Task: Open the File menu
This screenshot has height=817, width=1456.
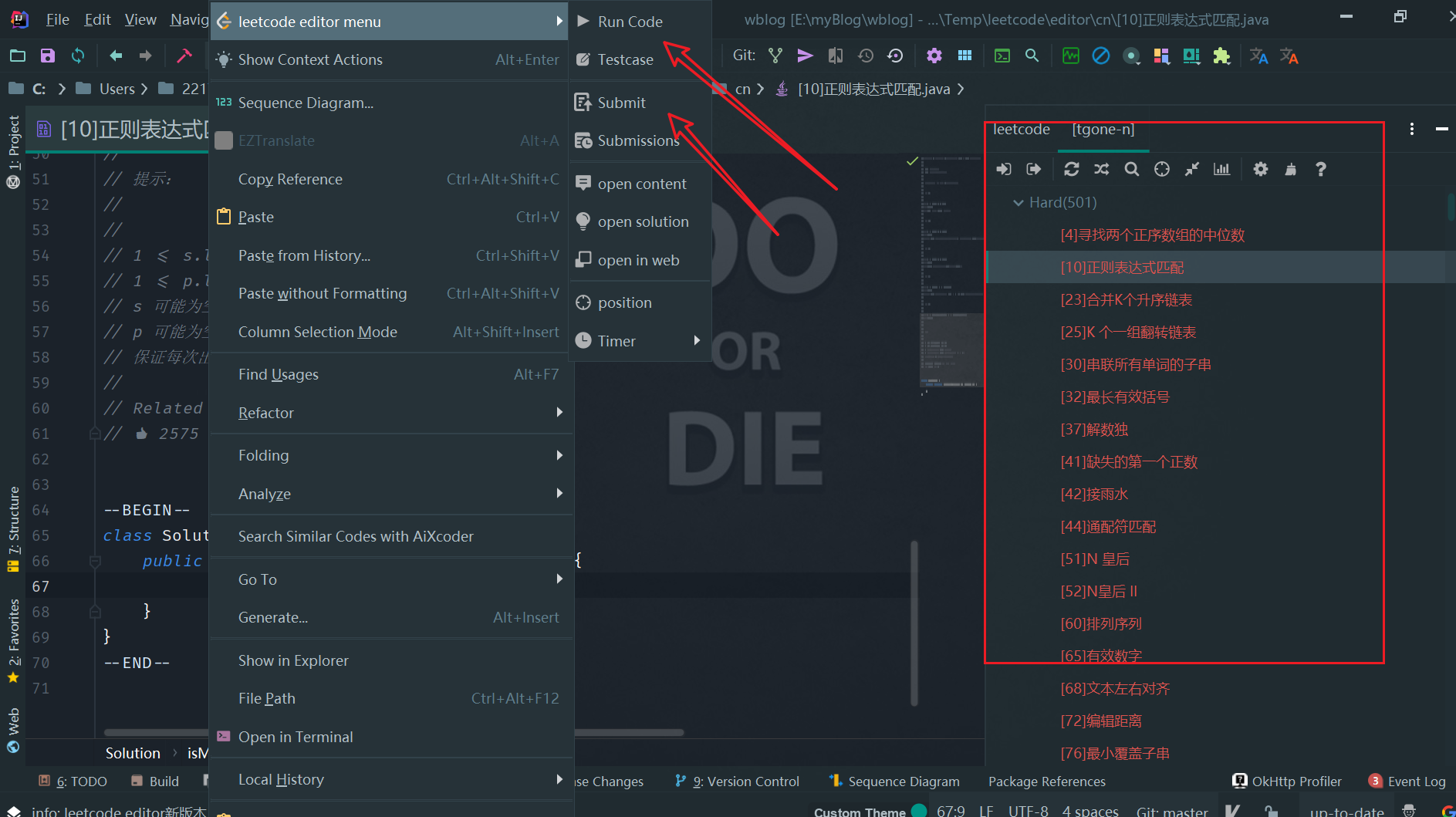Action: coord(57,19)
